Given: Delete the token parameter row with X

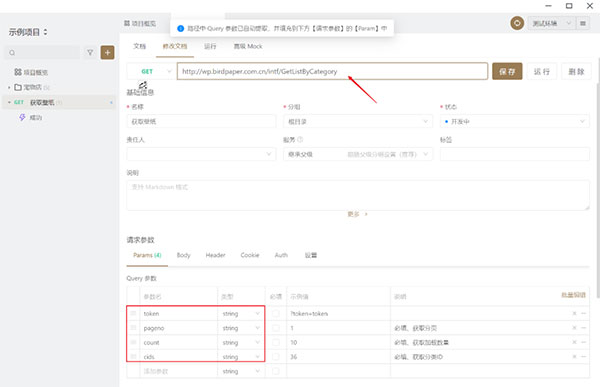Looking at the screenshot, I should tap(574, 314).
